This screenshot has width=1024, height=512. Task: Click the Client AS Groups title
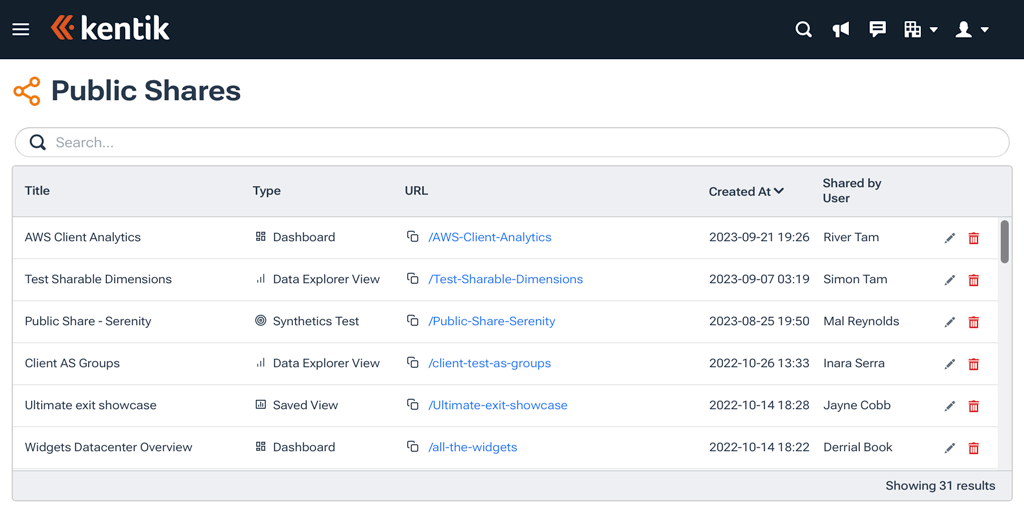click(x=72, y=363)
